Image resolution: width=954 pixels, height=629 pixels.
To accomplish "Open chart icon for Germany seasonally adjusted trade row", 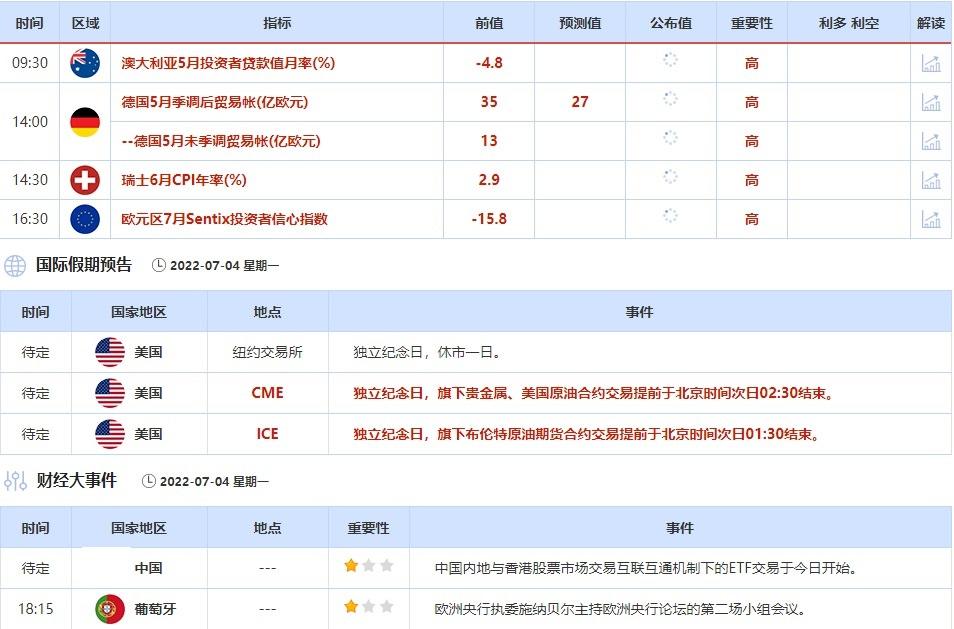I will [x=931, y=102].
